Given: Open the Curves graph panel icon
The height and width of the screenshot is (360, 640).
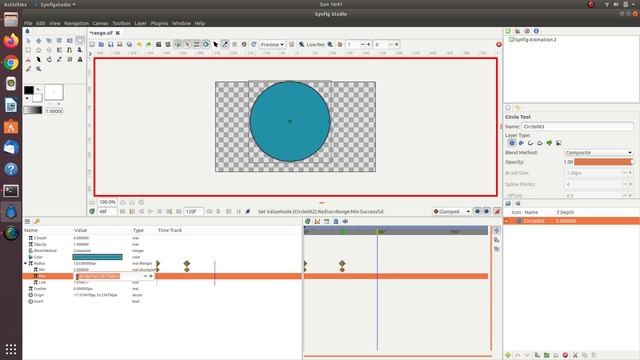Looking at the screenshot, I should (x=317, y=221).
